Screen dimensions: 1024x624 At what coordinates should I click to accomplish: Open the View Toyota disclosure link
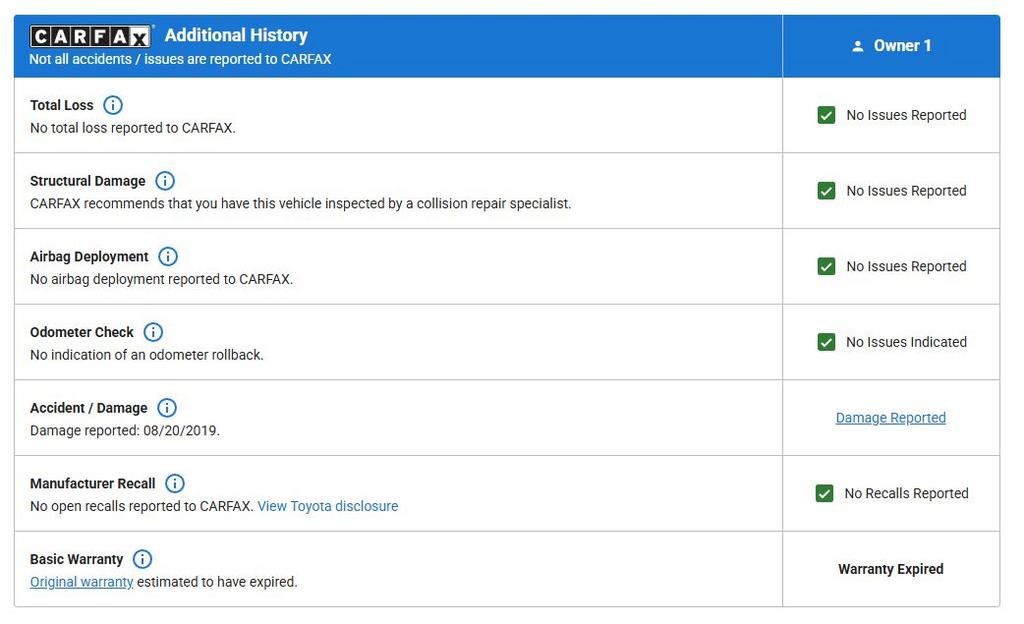(x=327, y=506)
